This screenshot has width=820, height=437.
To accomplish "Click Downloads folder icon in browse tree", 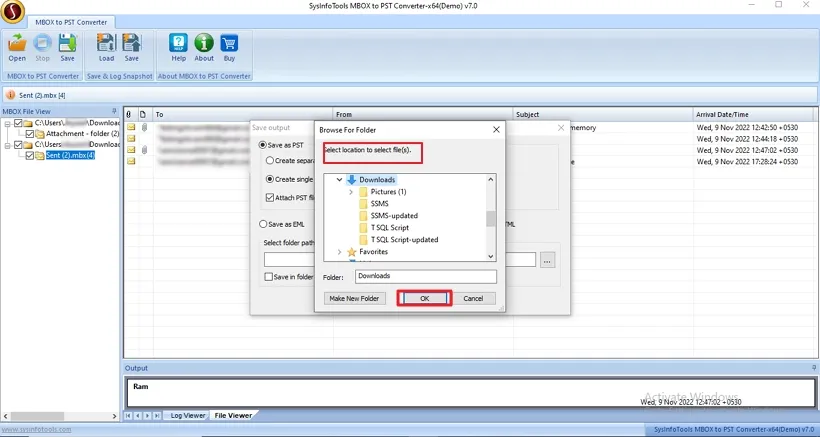I will (x=351, y=179).
